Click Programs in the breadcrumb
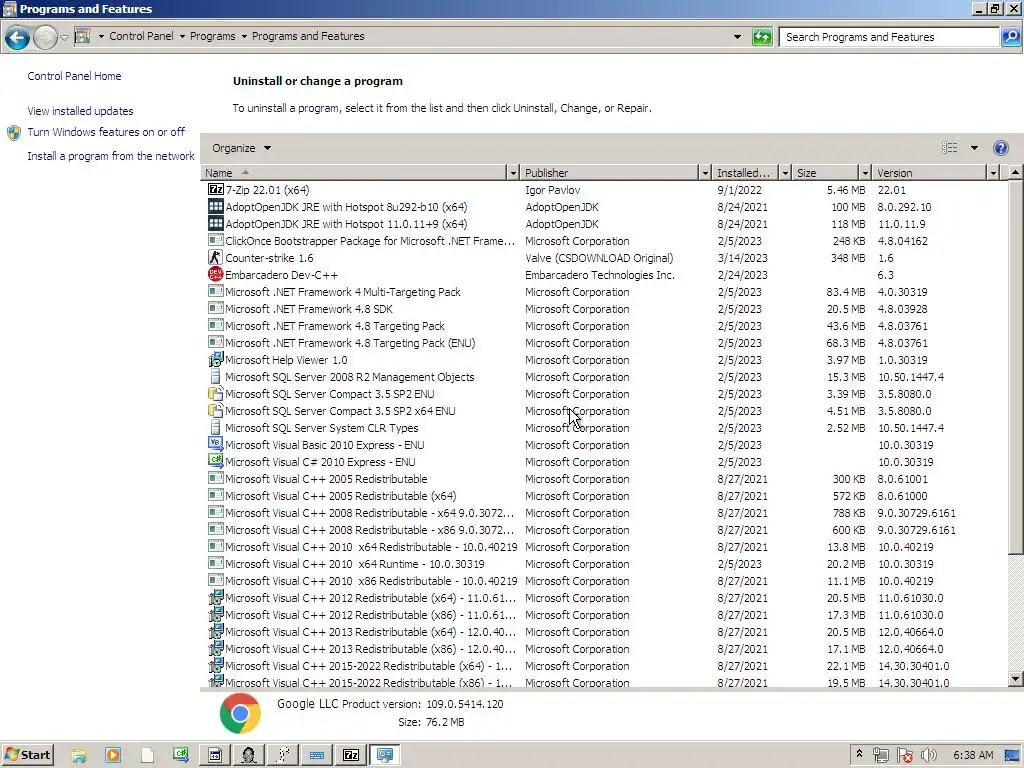The height and width of the screenshot is (768, 1024). tap(212, 36)
